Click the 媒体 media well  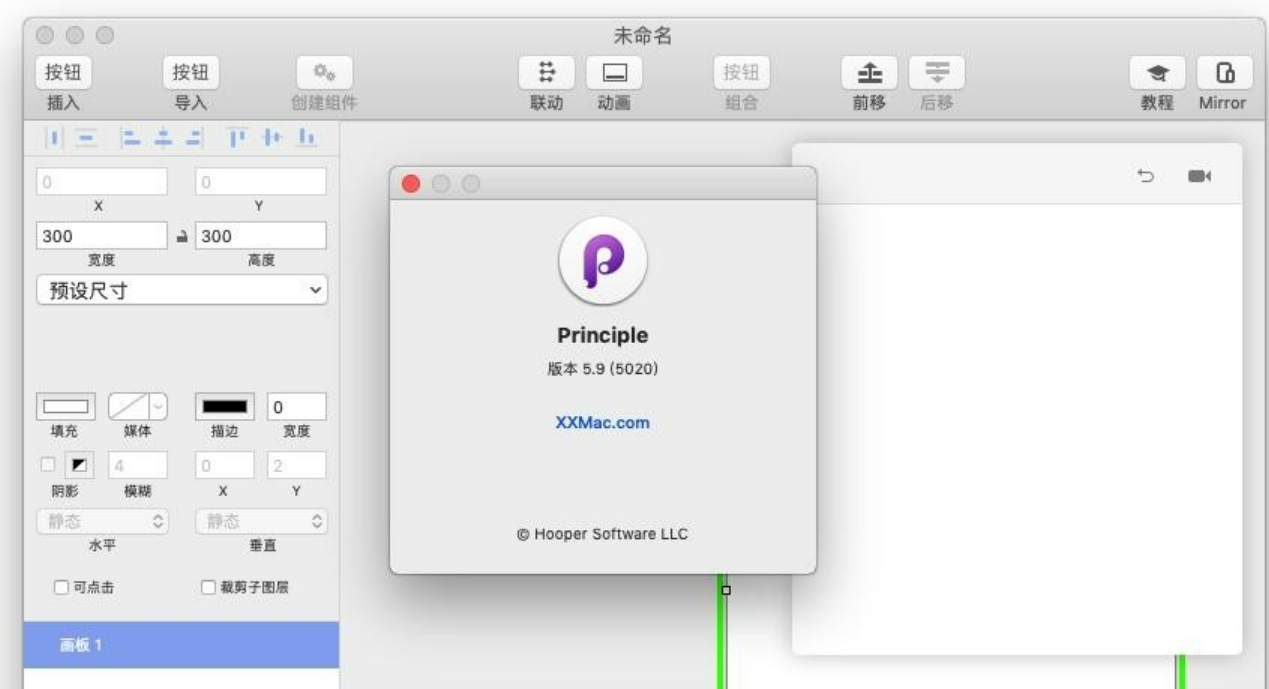coord(128,407)
